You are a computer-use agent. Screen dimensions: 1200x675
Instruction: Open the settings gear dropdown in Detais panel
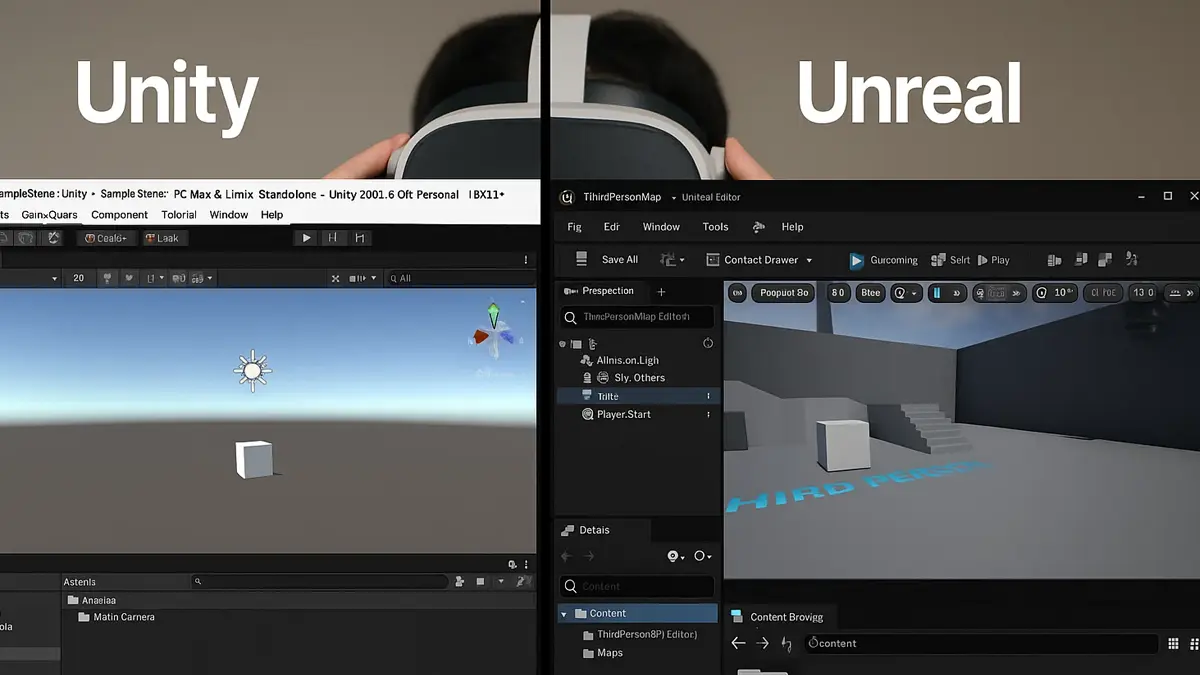(x=677, y=556)
